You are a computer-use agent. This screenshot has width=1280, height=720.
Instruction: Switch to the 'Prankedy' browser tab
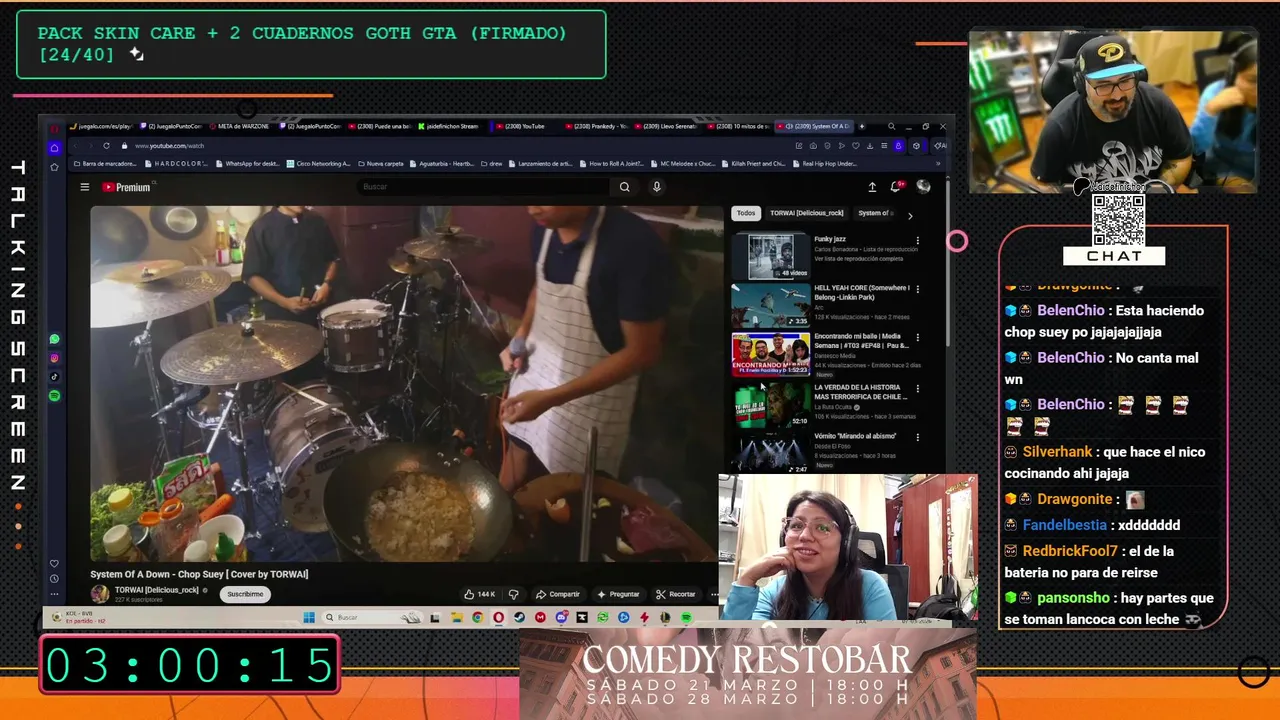(595, 126)
